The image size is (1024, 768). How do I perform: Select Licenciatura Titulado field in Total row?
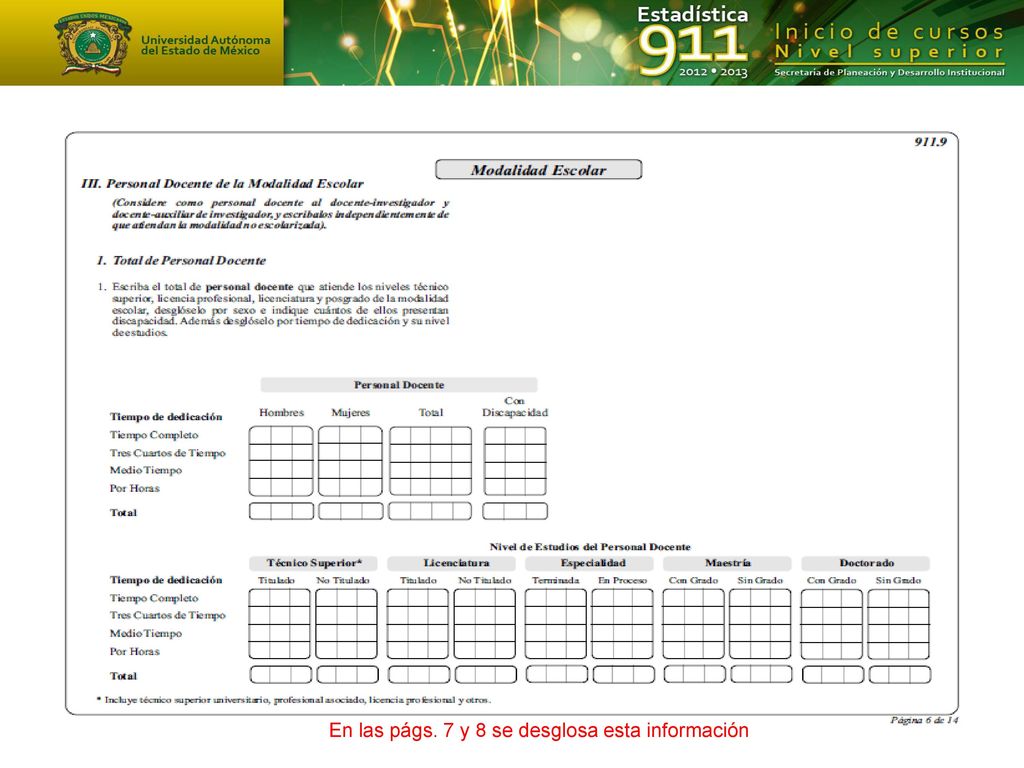pyautogui.click(x=419, y=675)
